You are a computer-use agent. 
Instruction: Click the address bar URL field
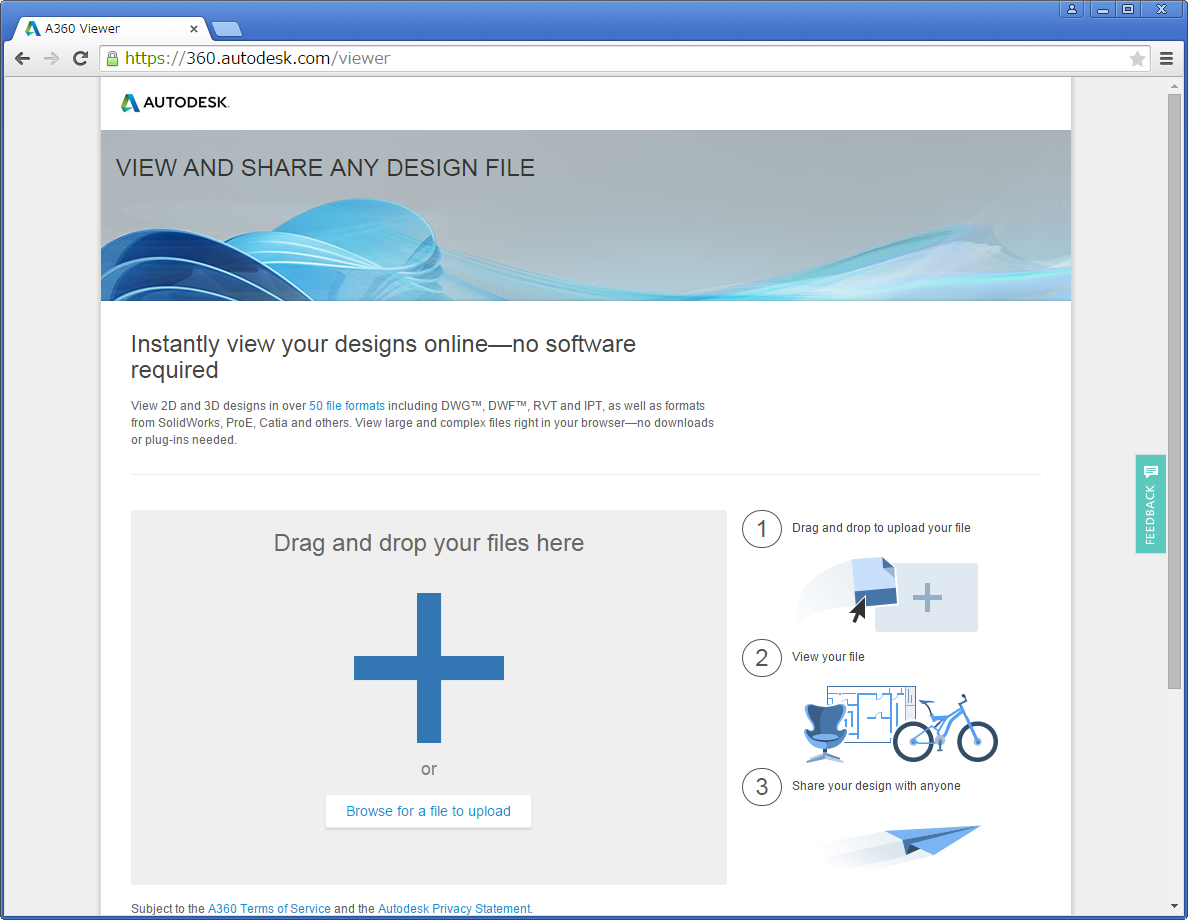click(620, 59)
